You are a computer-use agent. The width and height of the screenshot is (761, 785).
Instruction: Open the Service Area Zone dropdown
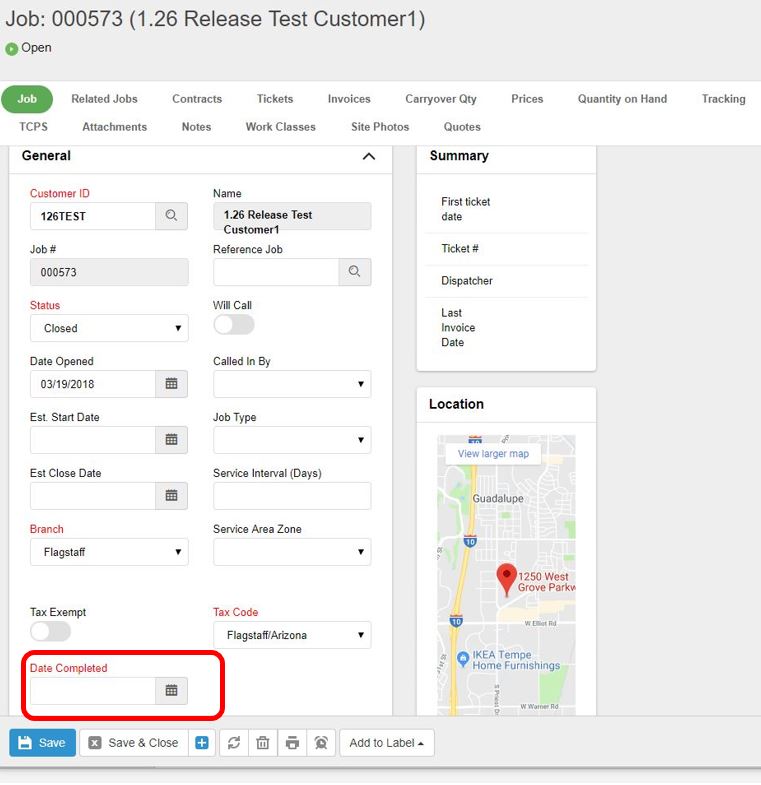point(292,552)
